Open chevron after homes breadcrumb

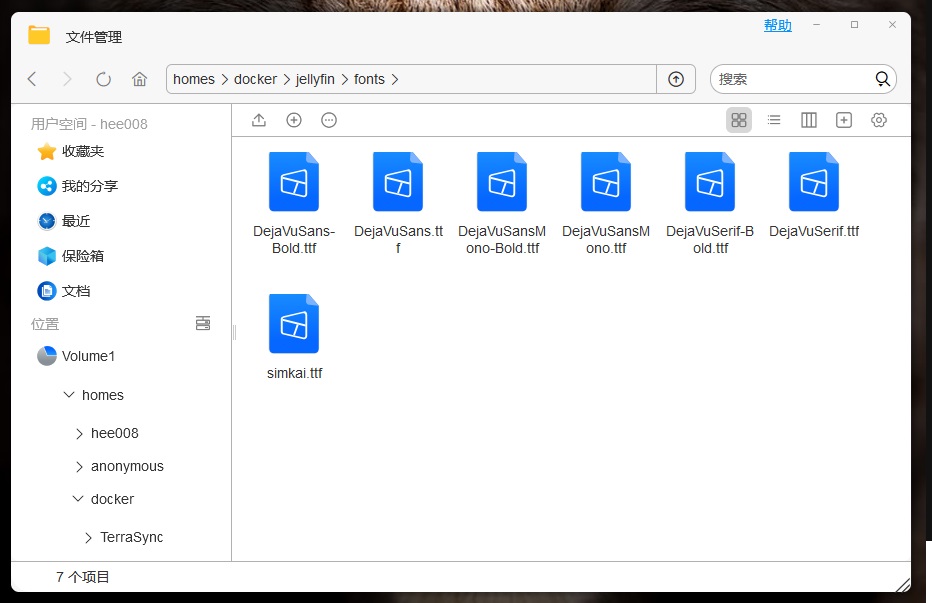(225, 80)
